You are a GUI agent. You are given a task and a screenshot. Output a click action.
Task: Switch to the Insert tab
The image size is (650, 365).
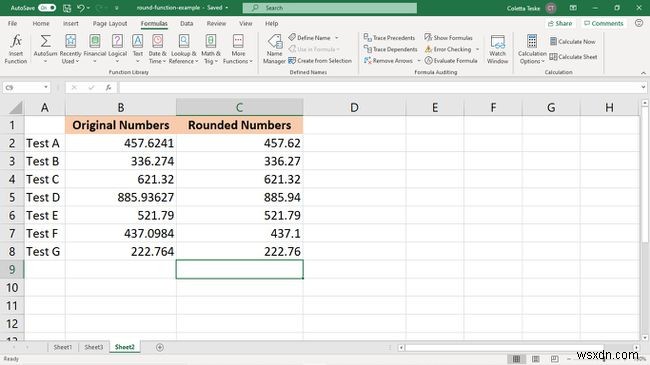point(71,24)
